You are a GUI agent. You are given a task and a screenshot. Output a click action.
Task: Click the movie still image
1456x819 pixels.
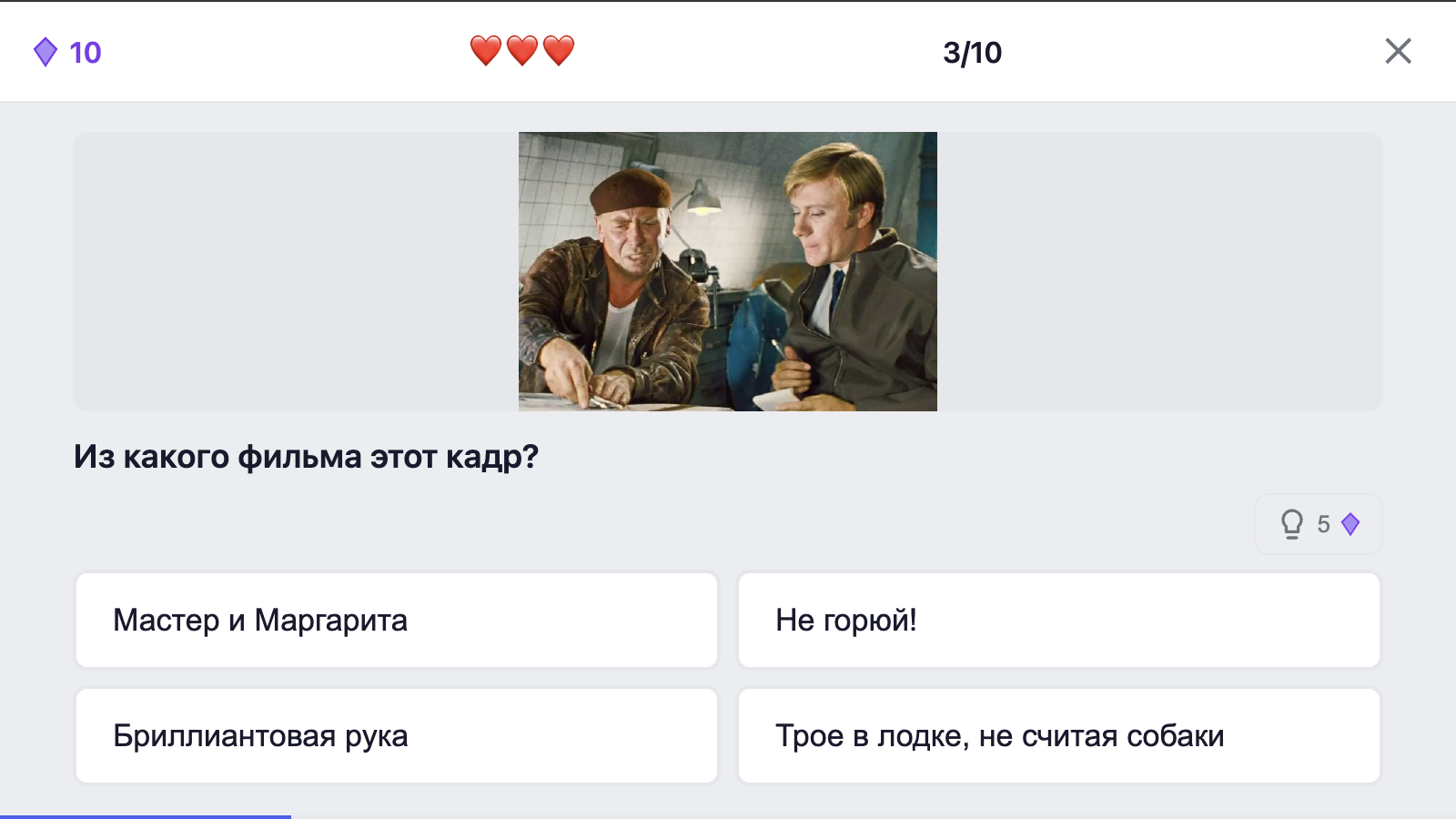727,271
